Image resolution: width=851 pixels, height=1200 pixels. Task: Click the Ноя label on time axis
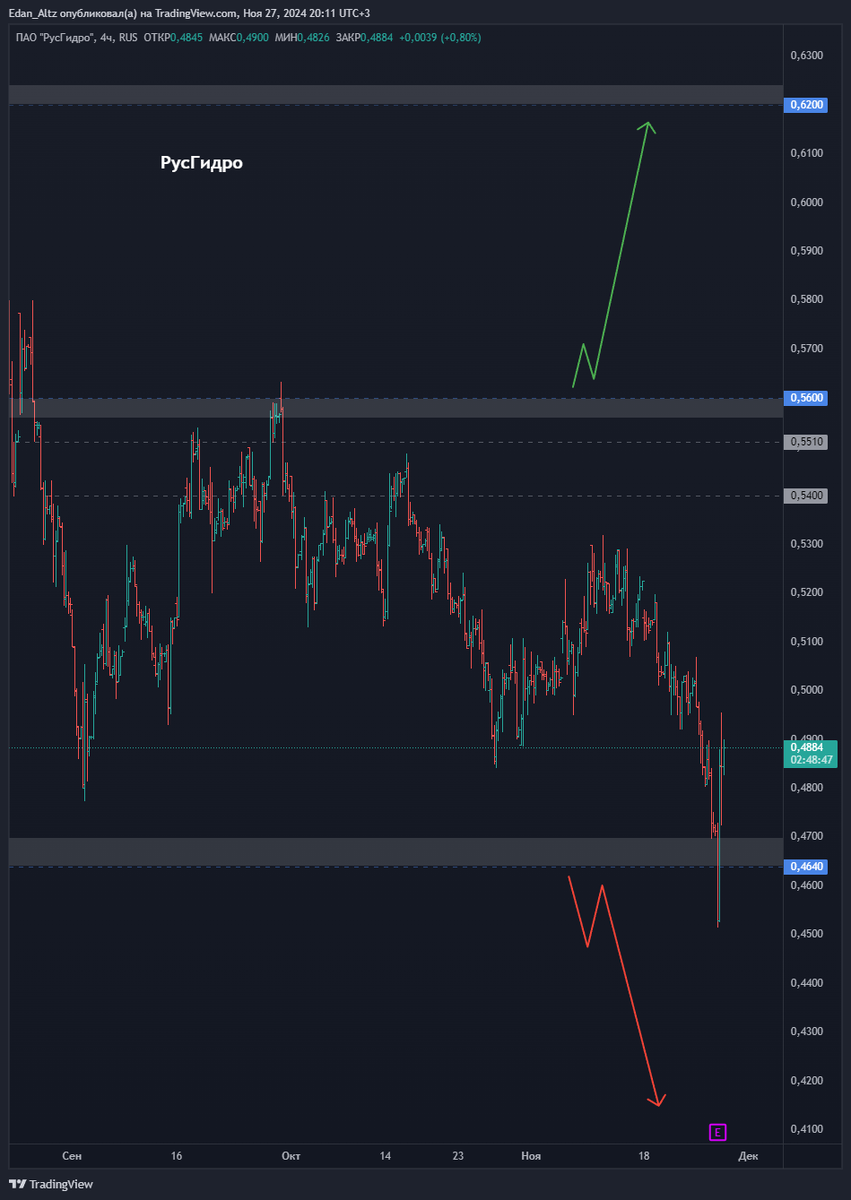[x=531, y=1156]
